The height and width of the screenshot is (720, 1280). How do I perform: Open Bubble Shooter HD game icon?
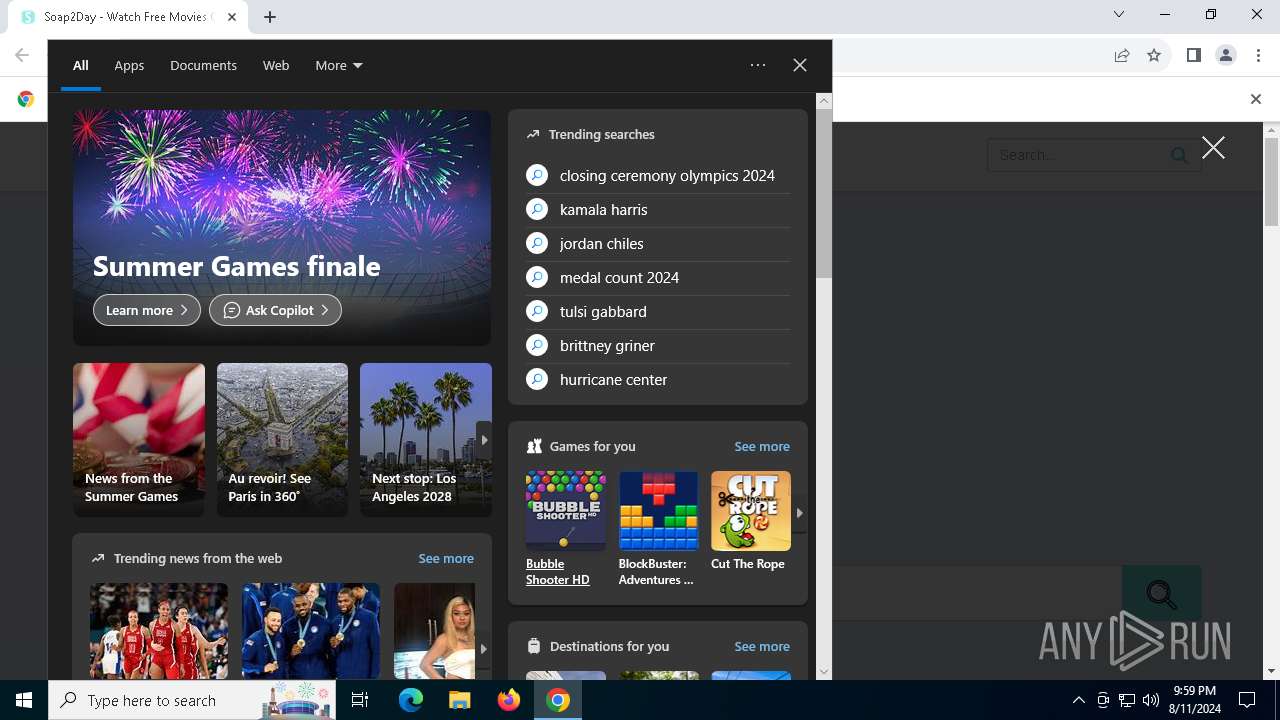566,511
